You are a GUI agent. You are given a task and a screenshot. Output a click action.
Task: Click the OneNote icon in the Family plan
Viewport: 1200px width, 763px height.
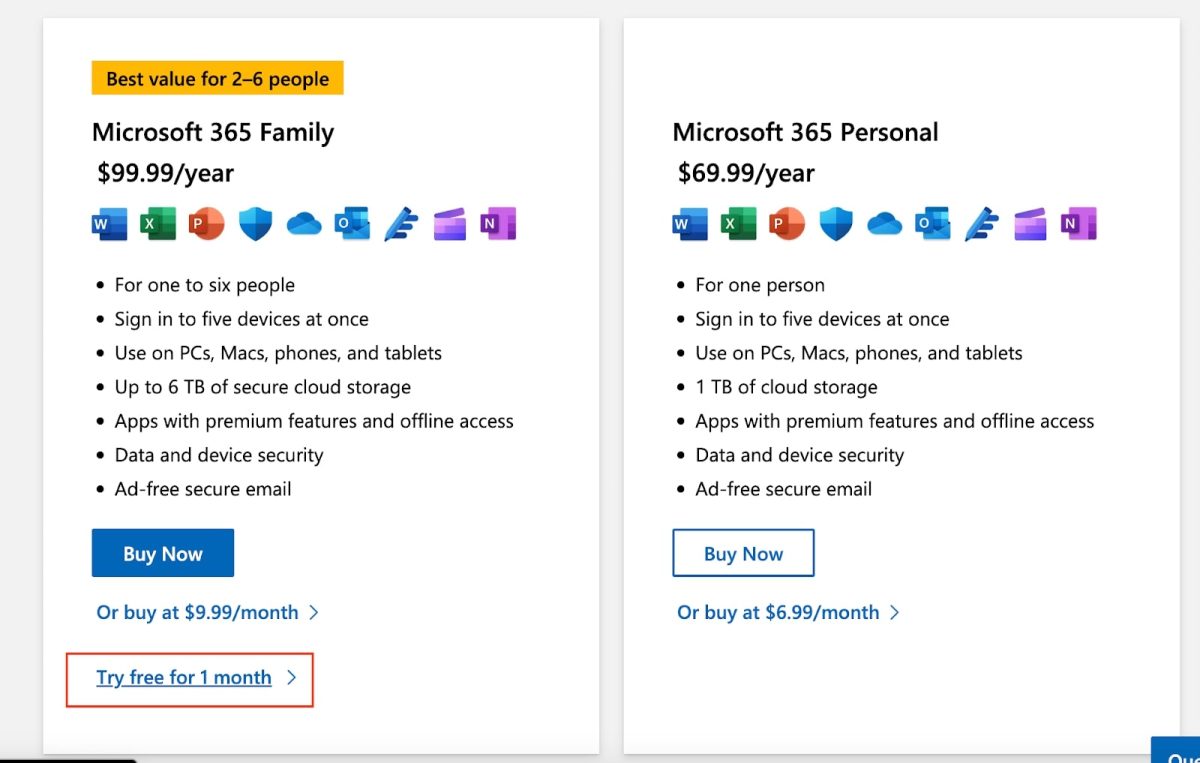point(498,224)
